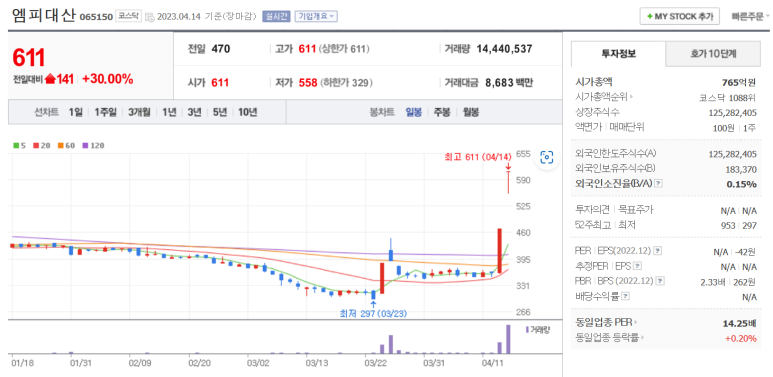Click the 배당수익률 help icon
The height and width of the screenshot is (377, 773).
tap(625, 297)
